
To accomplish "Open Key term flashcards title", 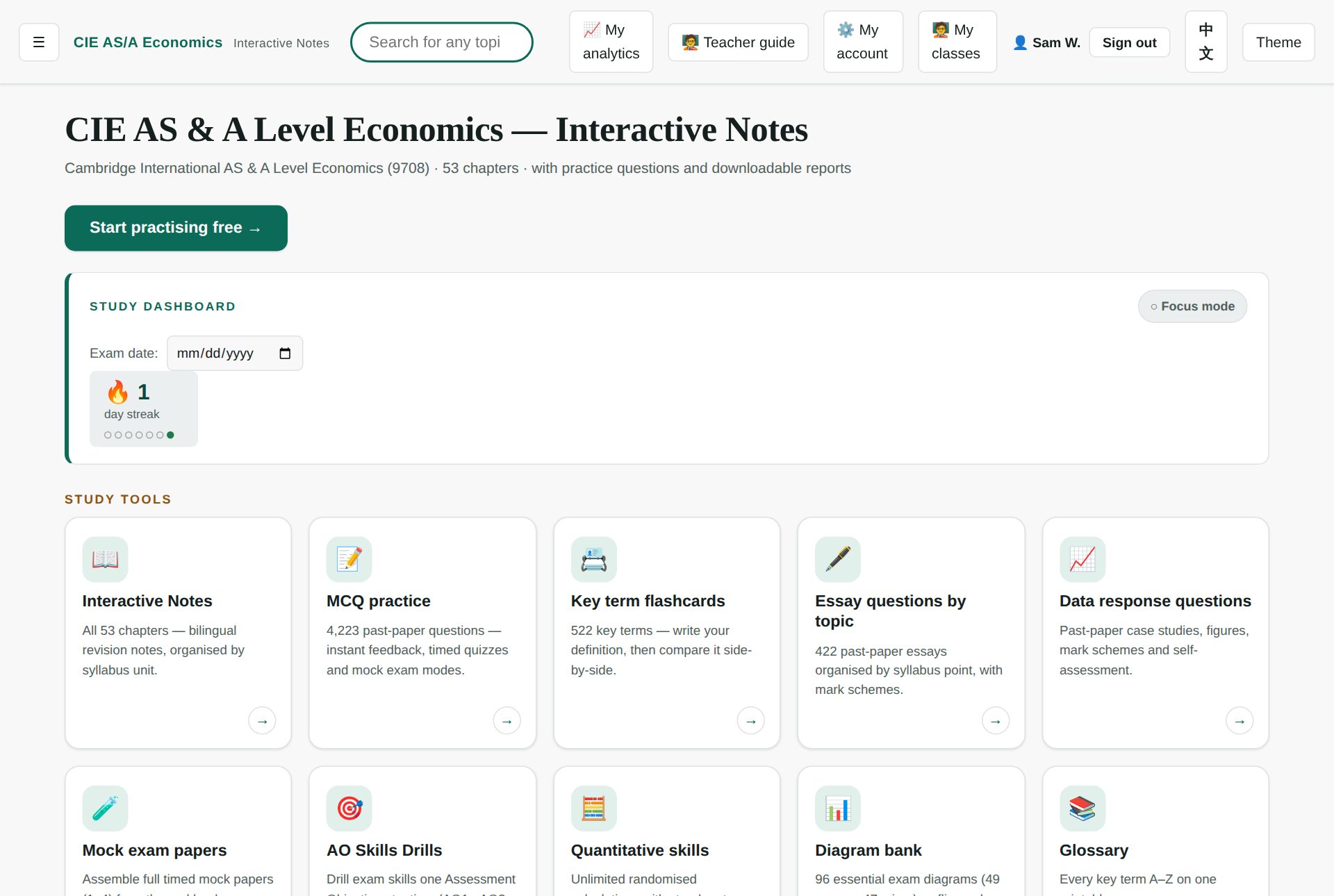I will [x=648, y=601].
